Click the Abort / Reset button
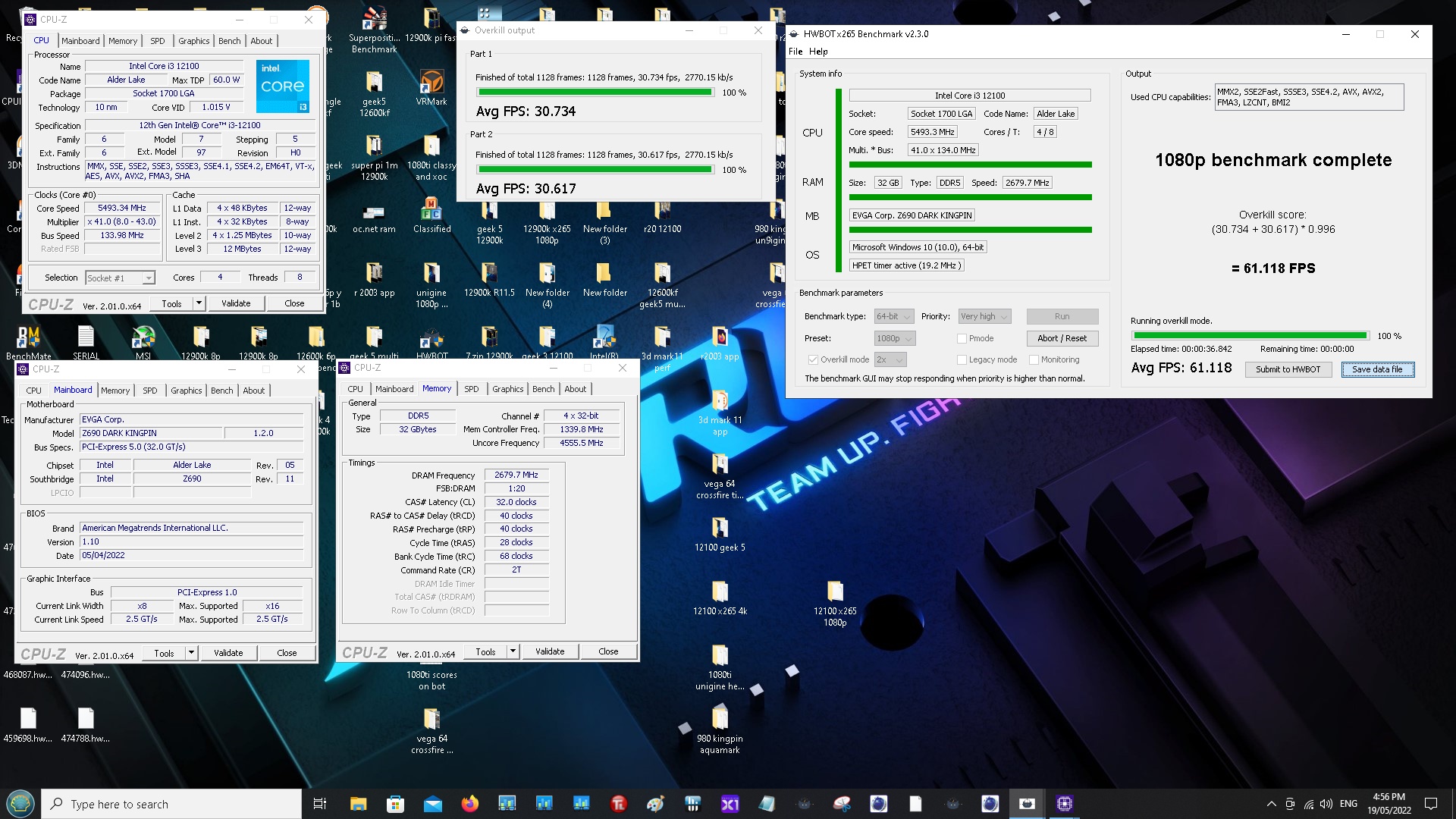 tap(1062, 338)
